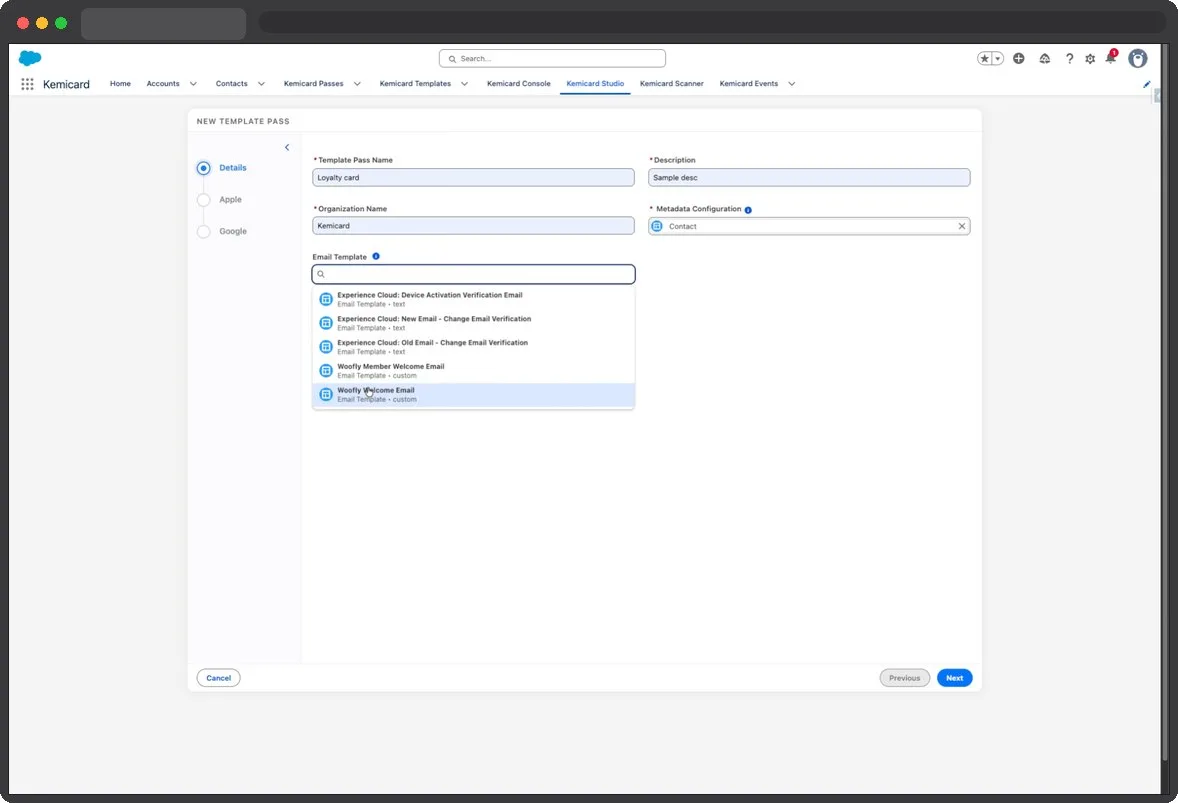Screen dimensions: 1178x803
Task: Open the Trailhead guidance icon
Action: pos(1044,59)
